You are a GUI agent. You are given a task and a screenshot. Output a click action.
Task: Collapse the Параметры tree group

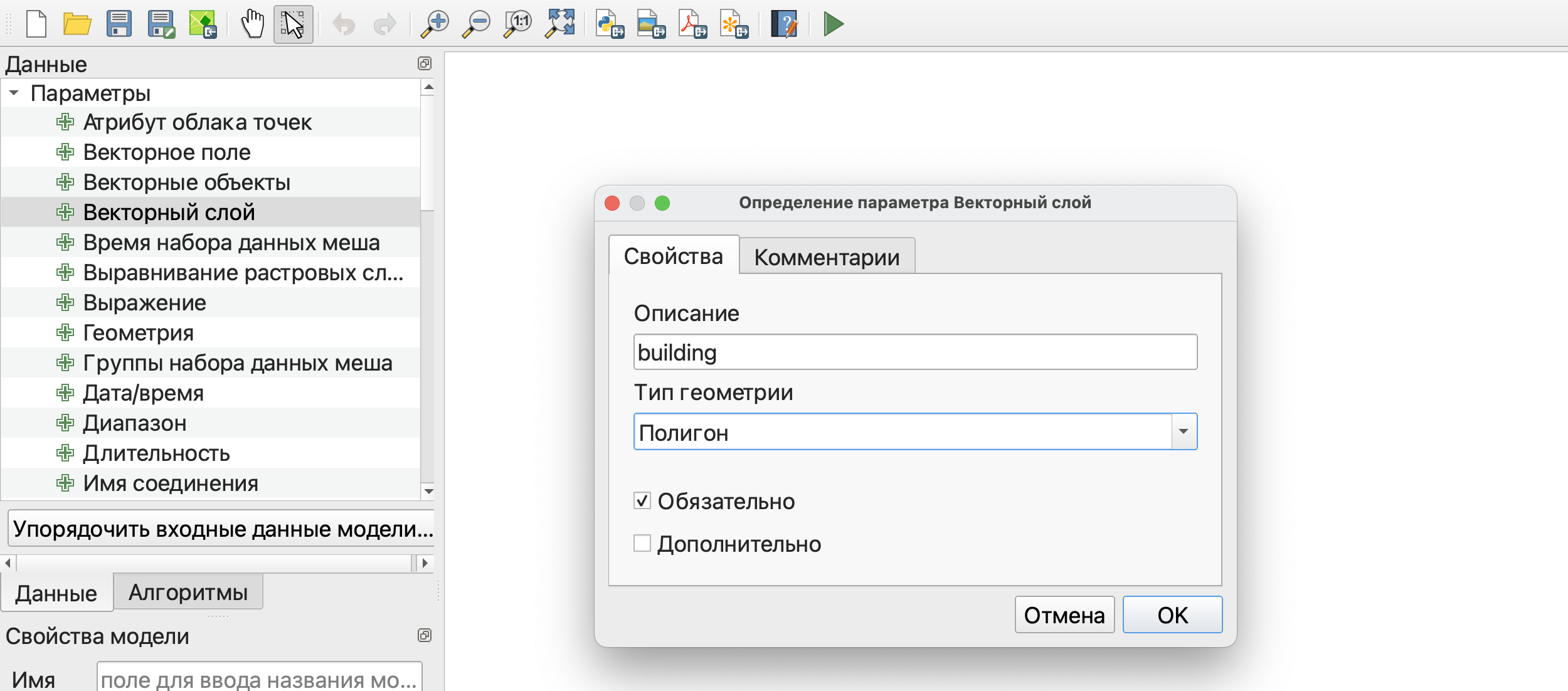pos(14,93)
